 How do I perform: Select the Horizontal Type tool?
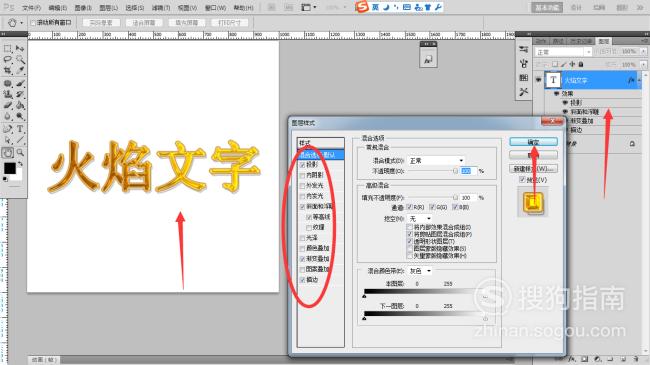[19, 129]
